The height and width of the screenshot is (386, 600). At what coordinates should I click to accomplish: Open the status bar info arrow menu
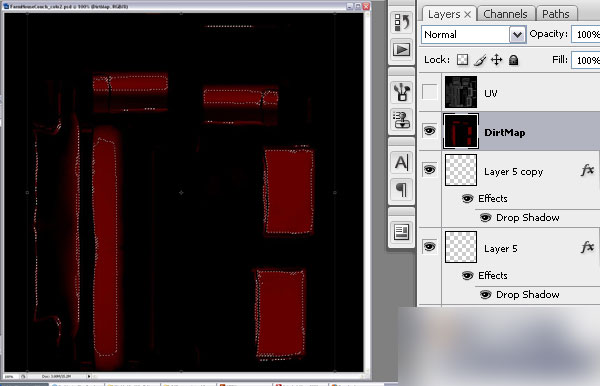pyautogui.click(x=89, y=376)
